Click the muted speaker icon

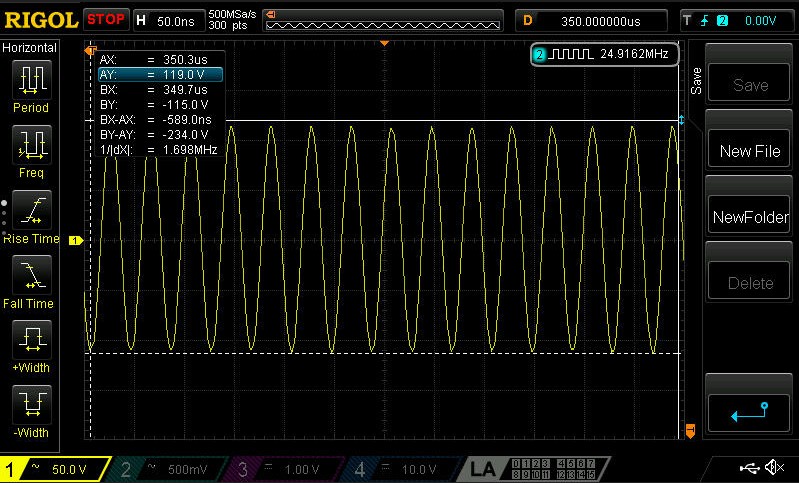[x=773, y=468]
